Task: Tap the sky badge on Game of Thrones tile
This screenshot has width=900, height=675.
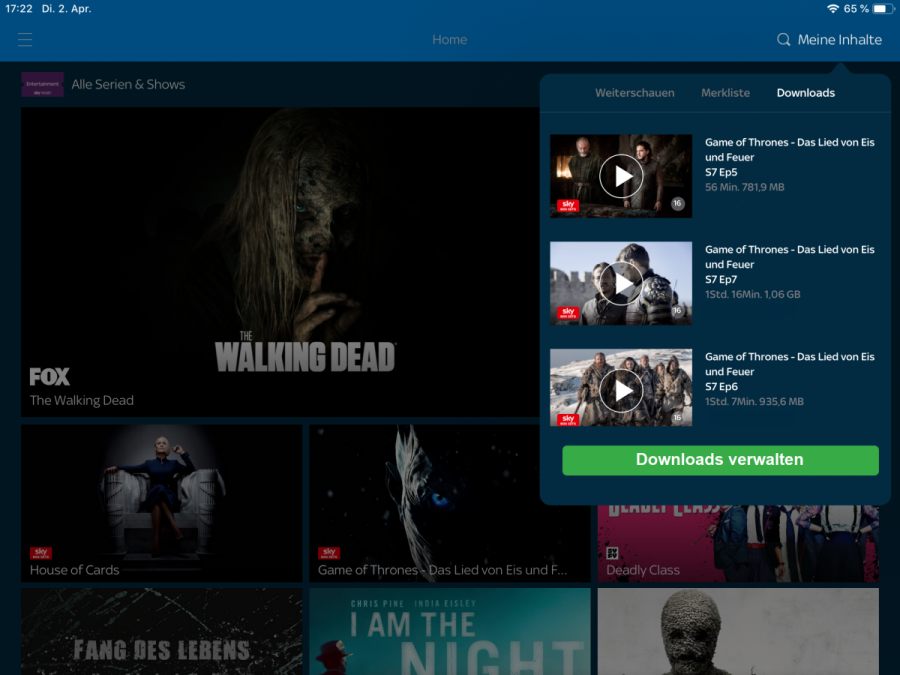Action: point(329,553)
